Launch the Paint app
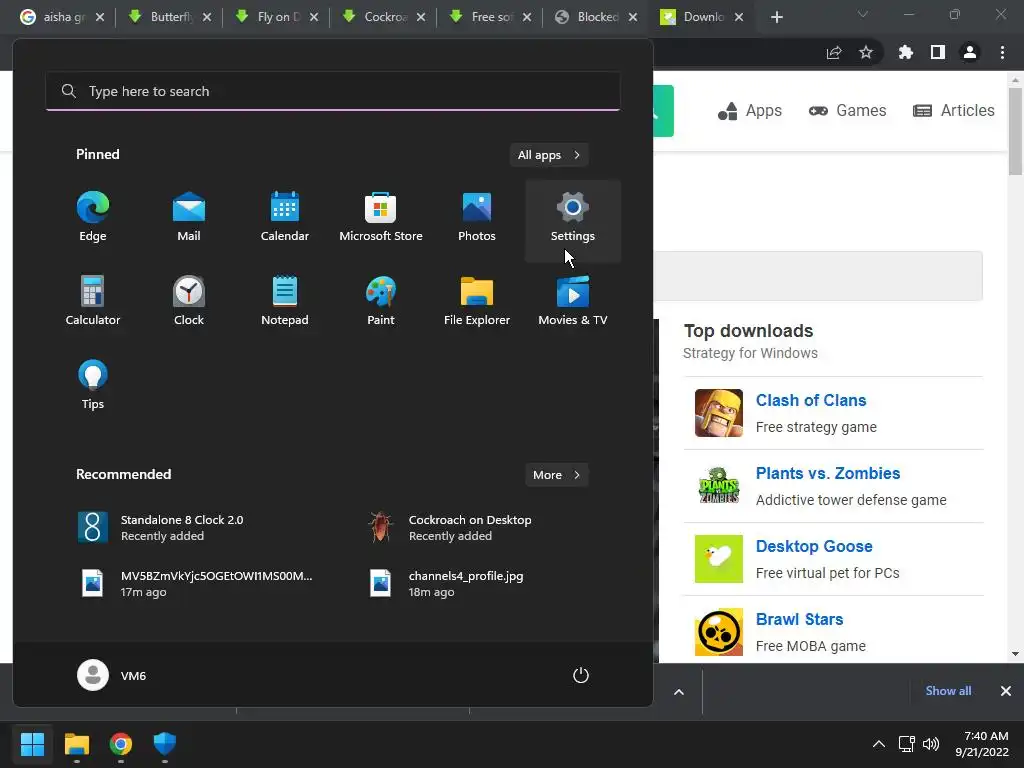 point(381,302)
